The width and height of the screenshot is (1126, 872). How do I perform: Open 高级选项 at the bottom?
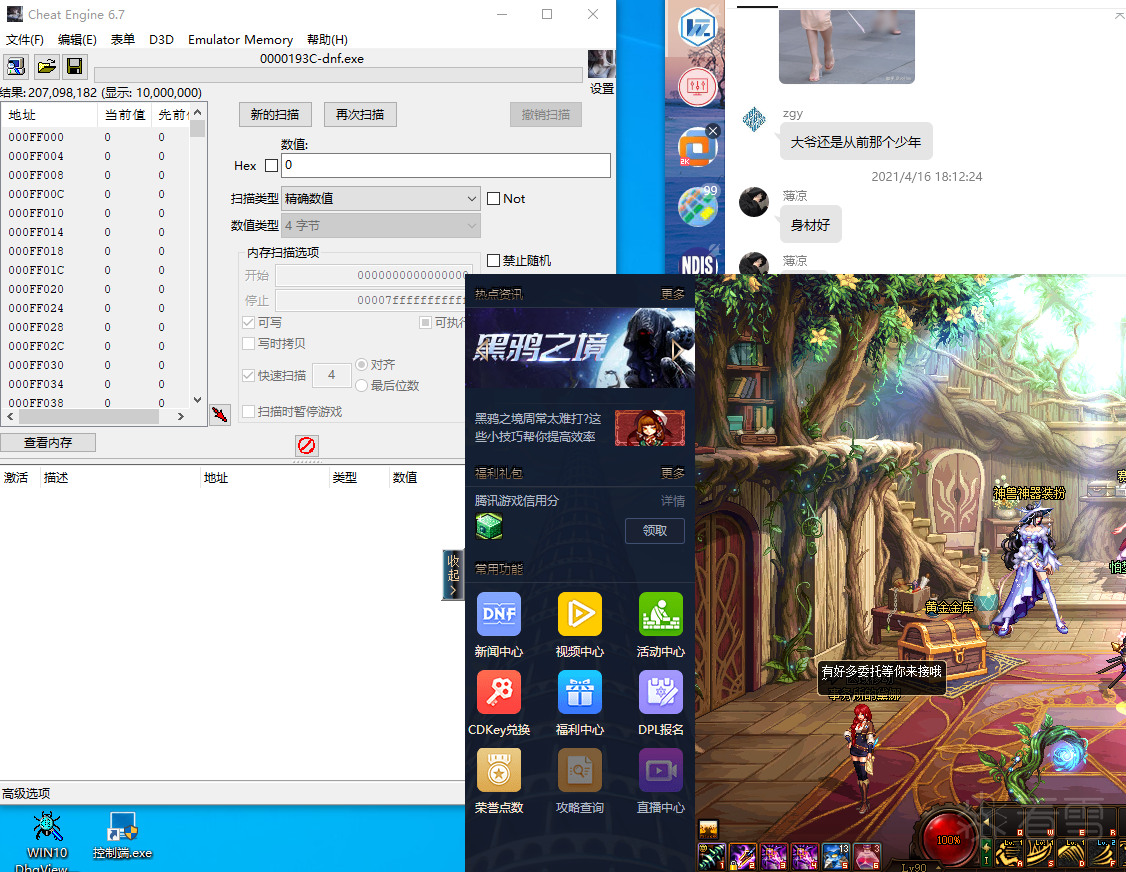pos(26,794)
